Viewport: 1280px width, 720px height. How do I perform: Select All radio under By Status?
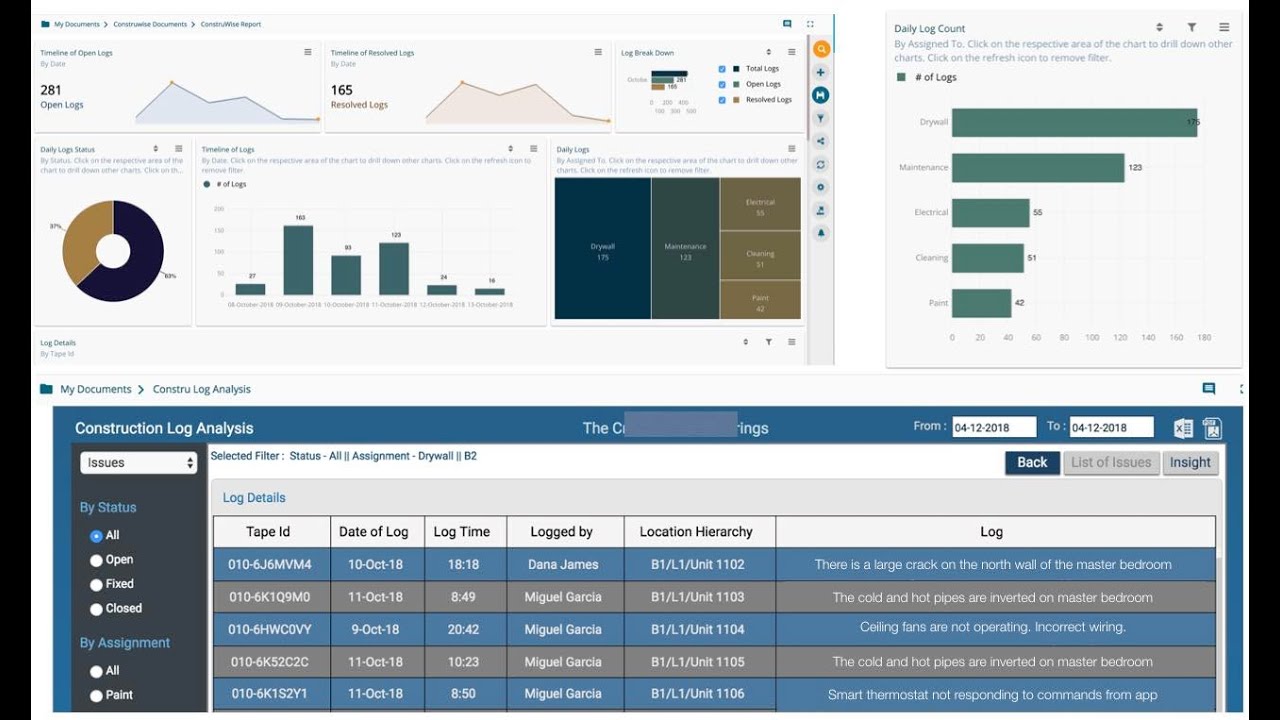[96, 536]
